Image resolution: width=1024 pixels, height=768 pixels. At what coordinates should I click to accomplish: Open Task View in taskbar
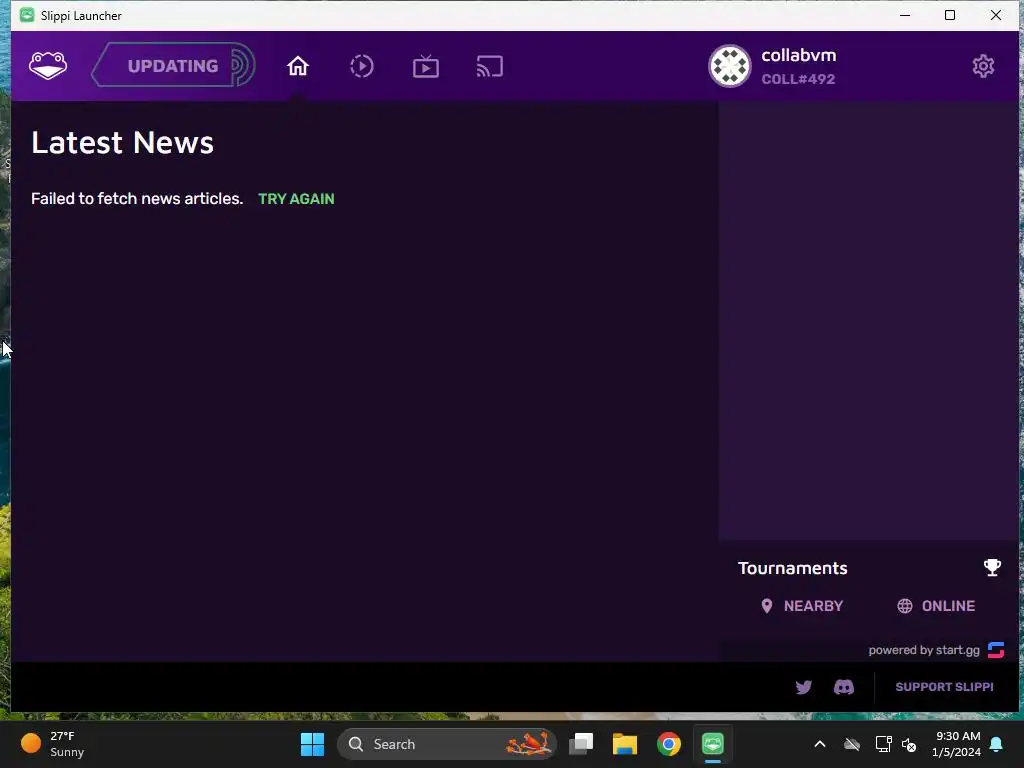point(581,744)
